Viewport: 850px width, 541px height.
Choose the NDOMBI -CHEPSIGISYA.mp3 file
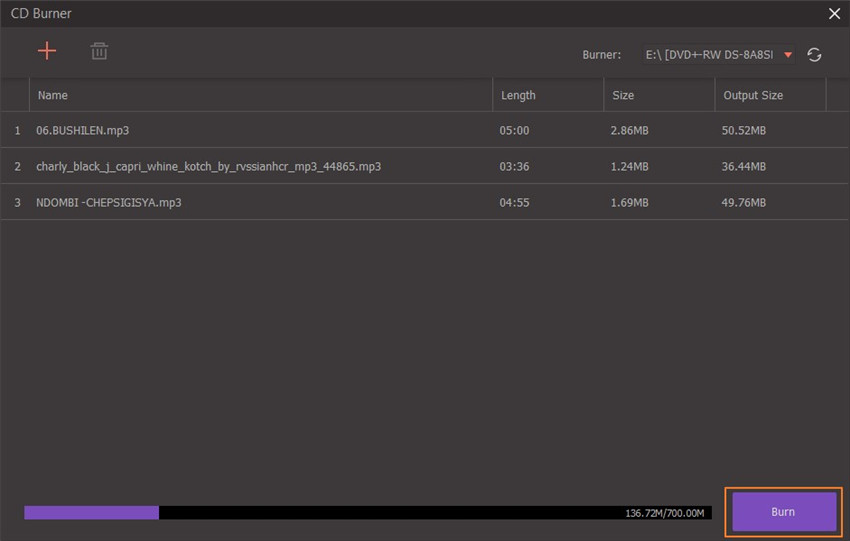click(108, 202)
